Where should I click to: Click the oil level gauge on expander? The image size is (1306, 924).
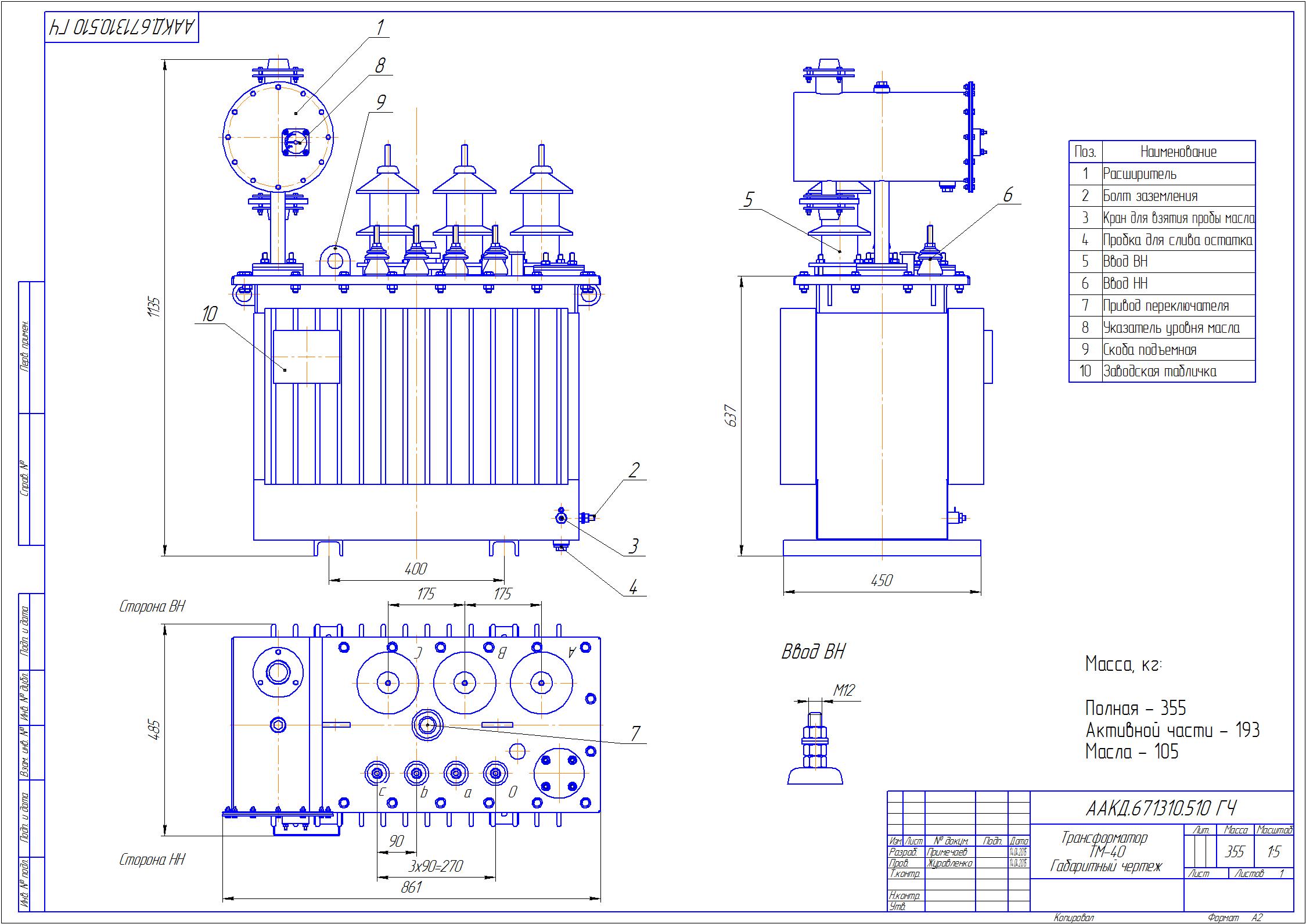point(296,142)
